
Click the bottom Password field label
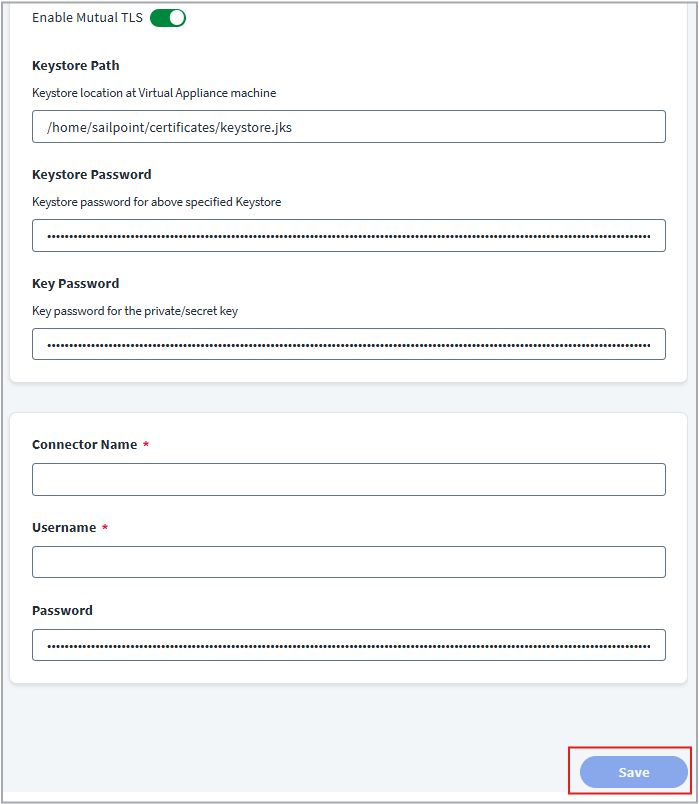[62, 611]
